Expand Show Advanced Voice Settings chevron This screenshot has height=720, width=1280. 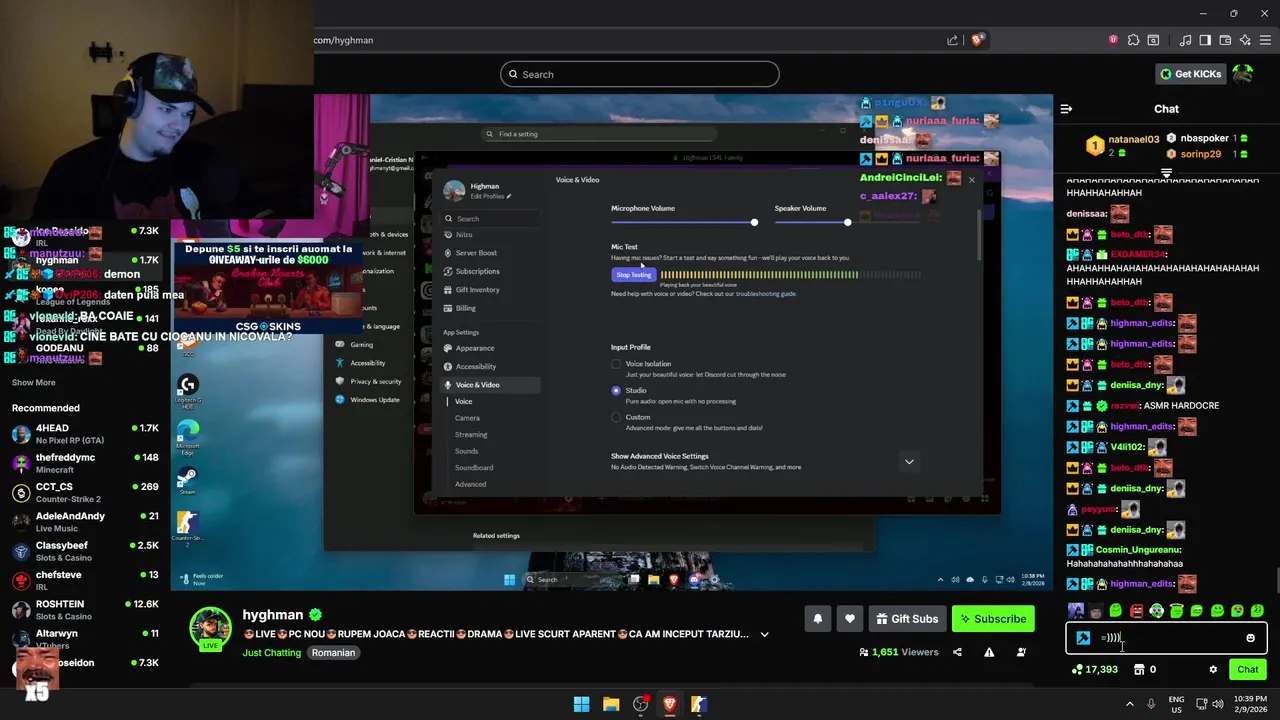909,461
